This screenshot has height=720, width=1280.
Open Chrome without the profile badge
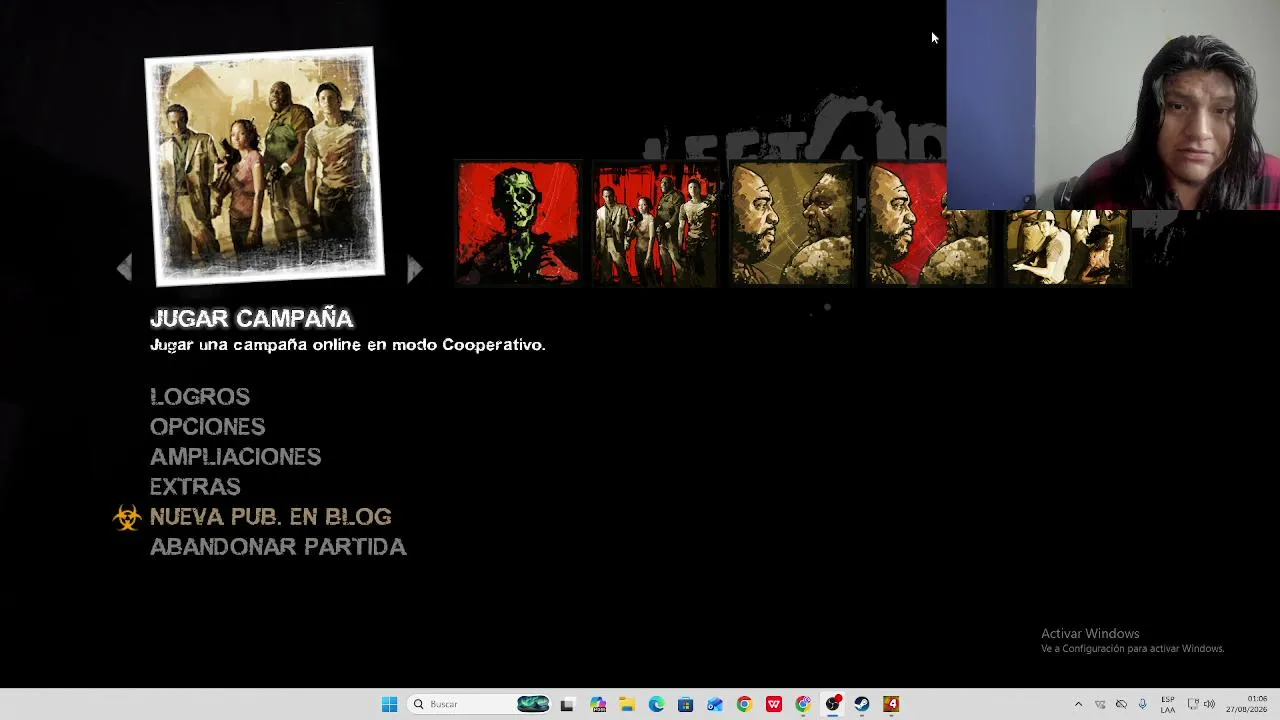744,704
